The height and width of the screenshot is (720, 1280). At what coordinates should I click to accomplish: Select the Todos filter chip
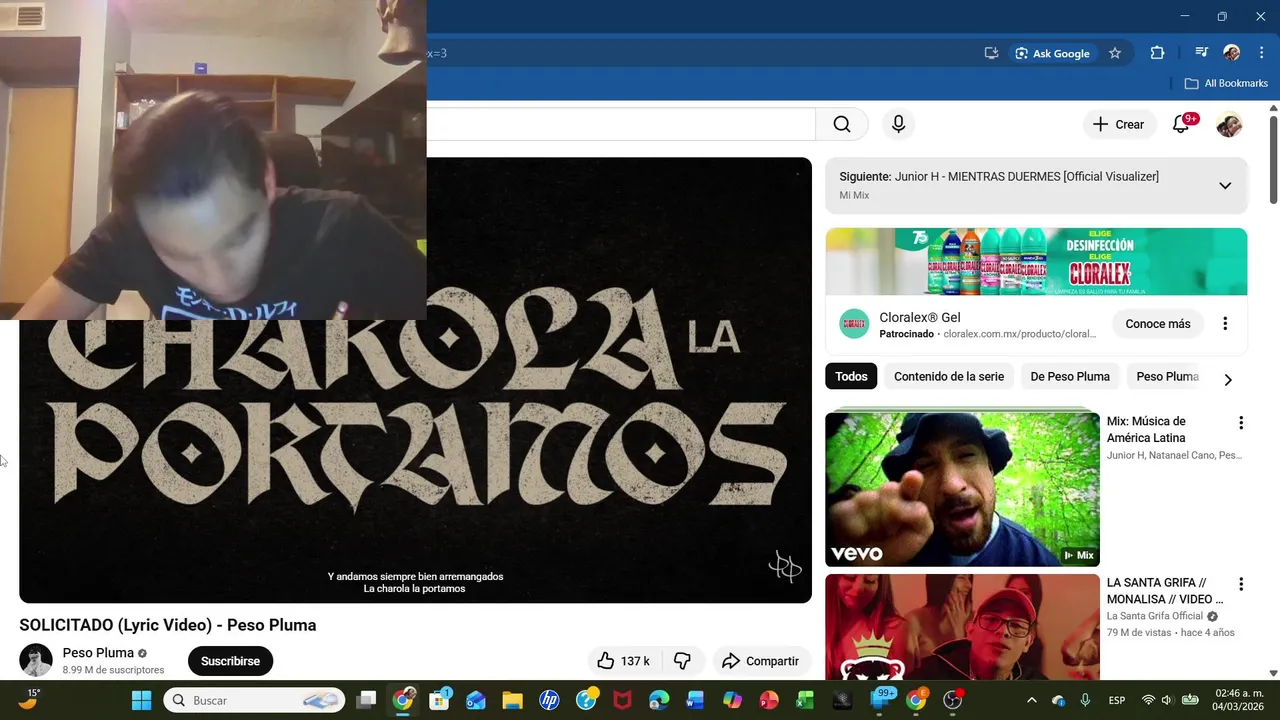851,376
